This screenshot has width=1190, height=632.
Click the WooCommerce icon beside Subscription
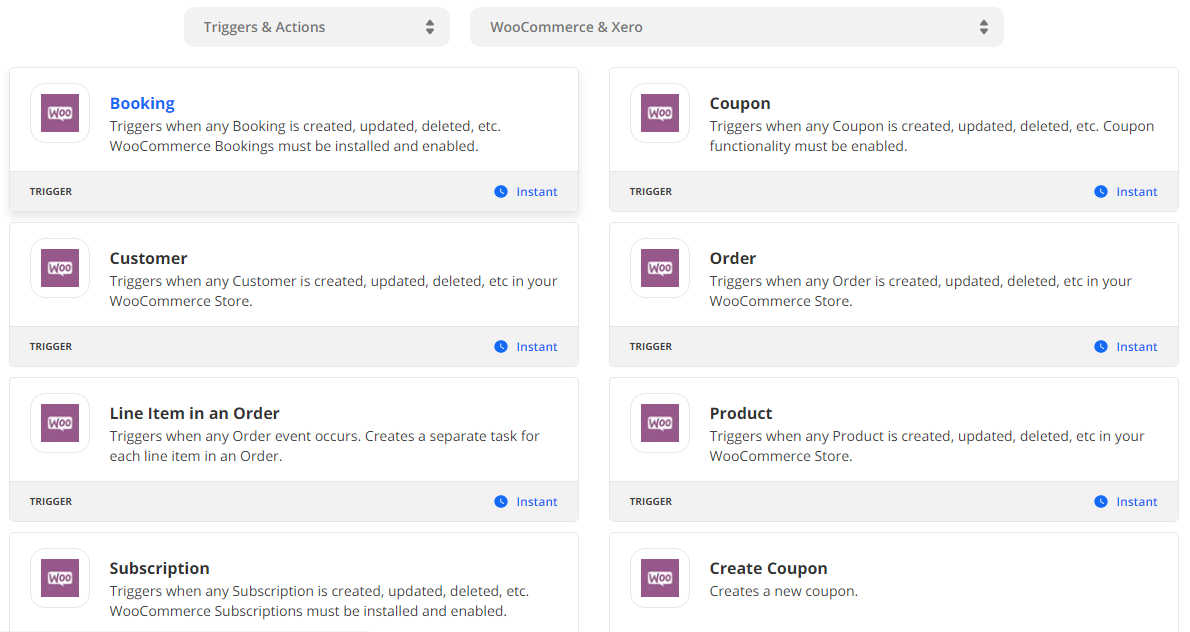point(60,578)
